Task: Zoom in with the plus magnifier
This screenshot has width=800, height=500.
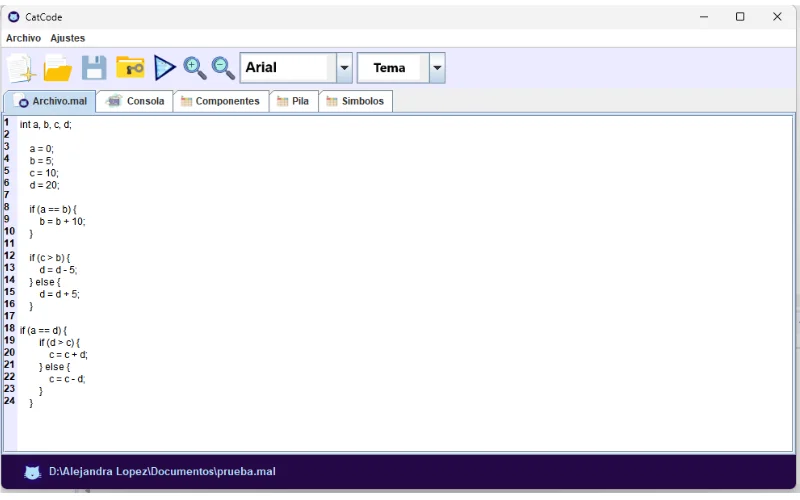Action: [194, 68]
